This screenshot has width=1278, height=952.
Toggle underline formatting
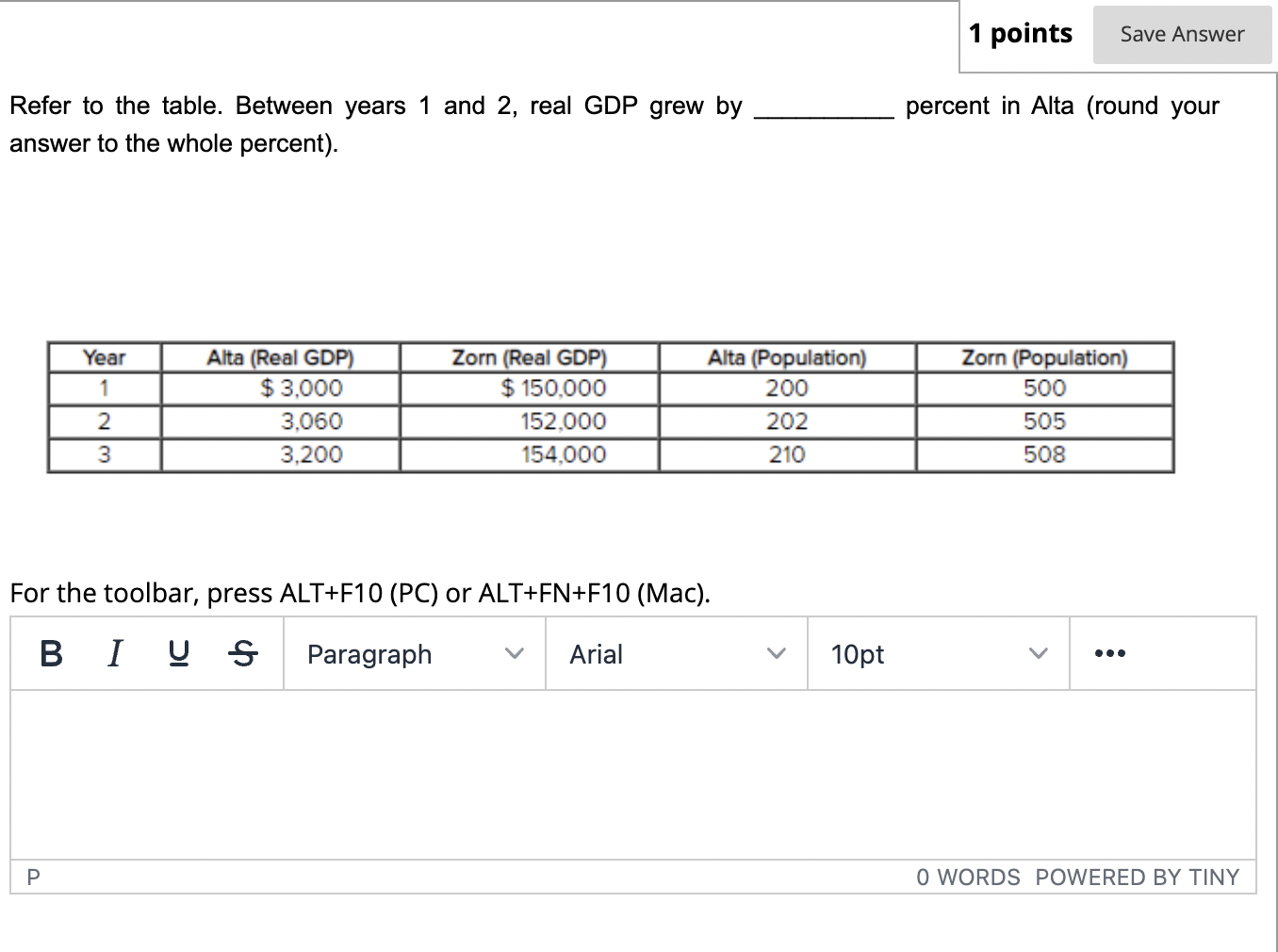[x=179, y=653]
